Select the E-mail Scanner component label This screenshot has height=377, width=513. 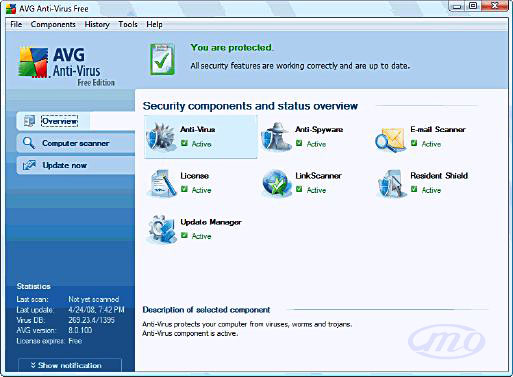pos(438,129)
